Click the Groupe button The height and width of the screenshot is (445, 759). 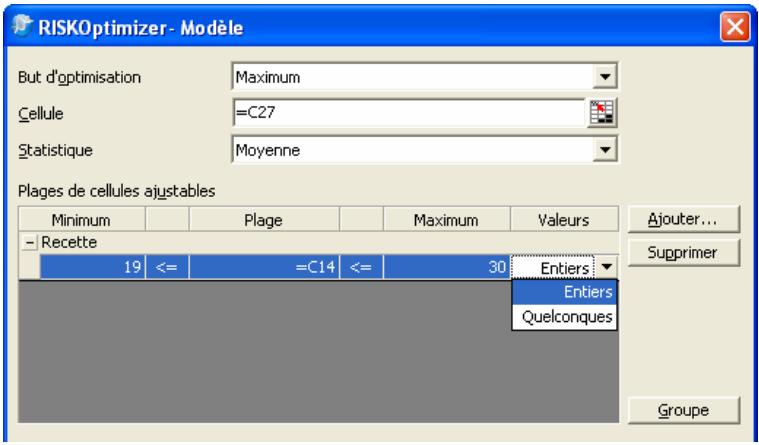click(683, 410)
